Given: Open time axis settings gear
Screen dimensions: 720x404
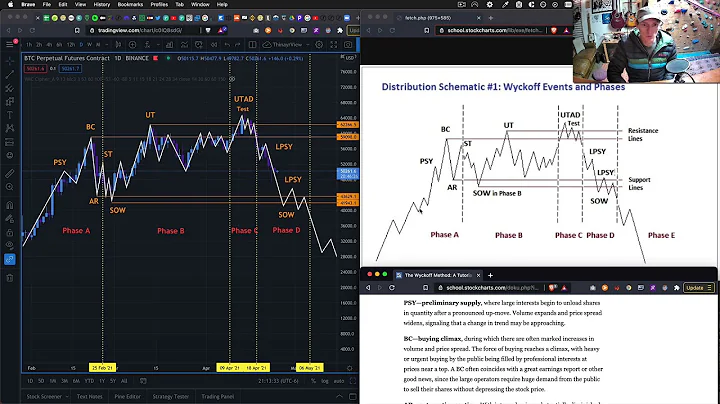Looking at the screenshot, I should pyautogui.click(x=349, y=368).
